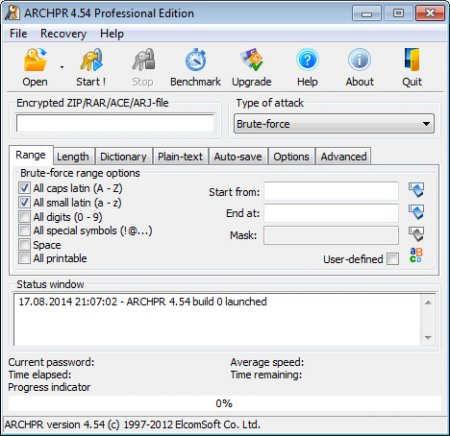This screenshot has width=450, height=436.
Task: Click the Stop keys icon
Action: [x=143, y=61]
